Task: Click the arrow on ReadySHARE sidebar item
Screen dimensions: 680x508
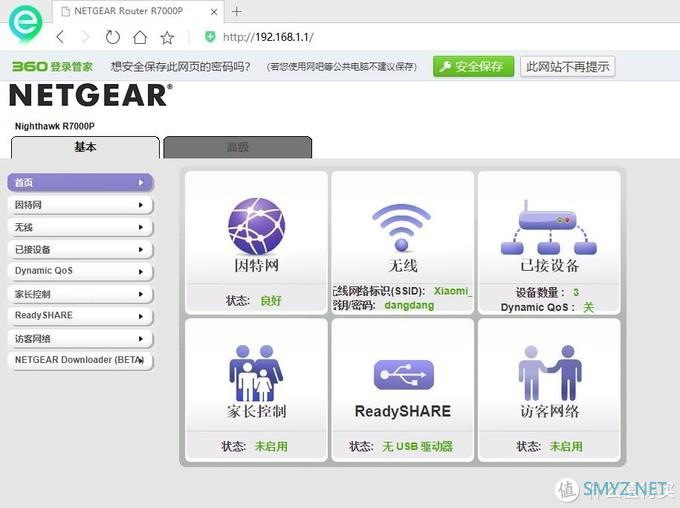Action: click(141, 316)
